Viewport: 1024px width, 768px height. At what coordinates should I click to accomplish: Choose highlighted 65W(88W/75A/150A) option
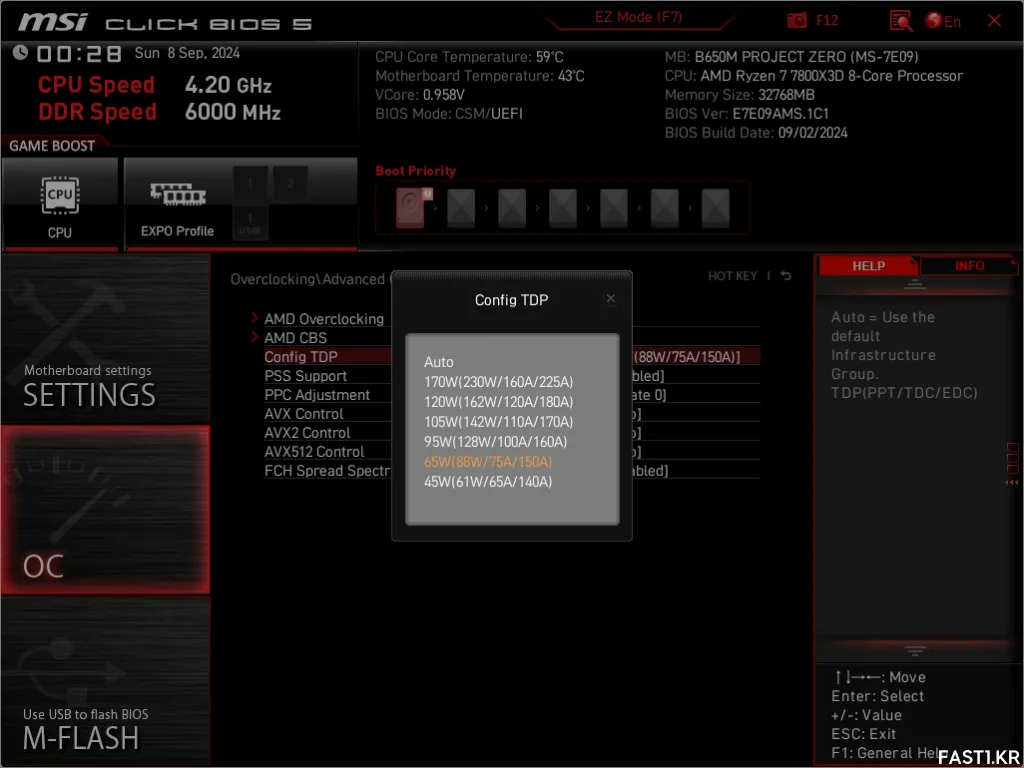coord(488,462)
